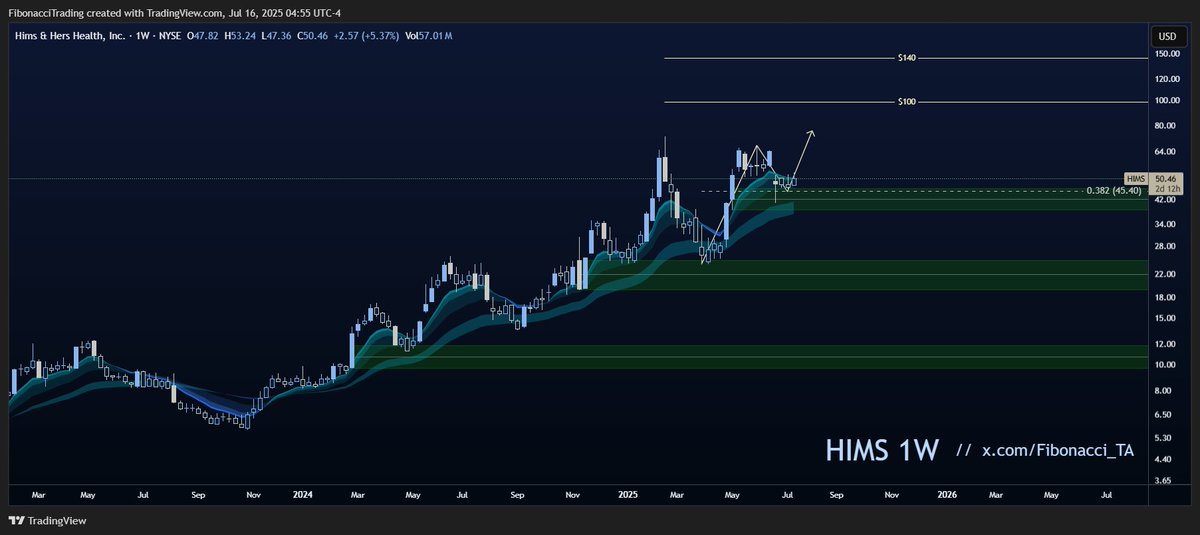This screenshot has width=1200, height=535.
Task: Click the 150.00 price axis label
Action: 1166,54
